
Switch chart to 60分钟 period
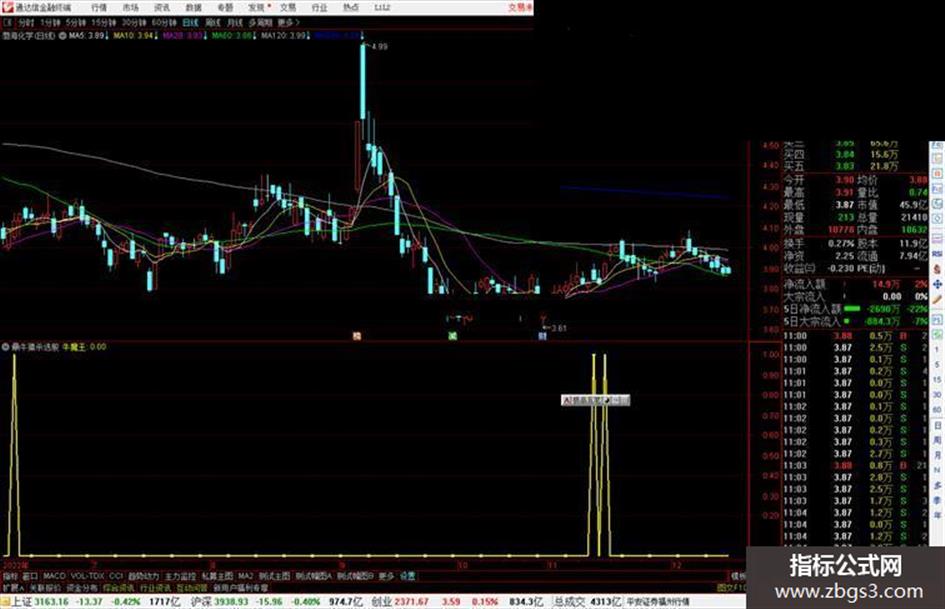point(164,22)
